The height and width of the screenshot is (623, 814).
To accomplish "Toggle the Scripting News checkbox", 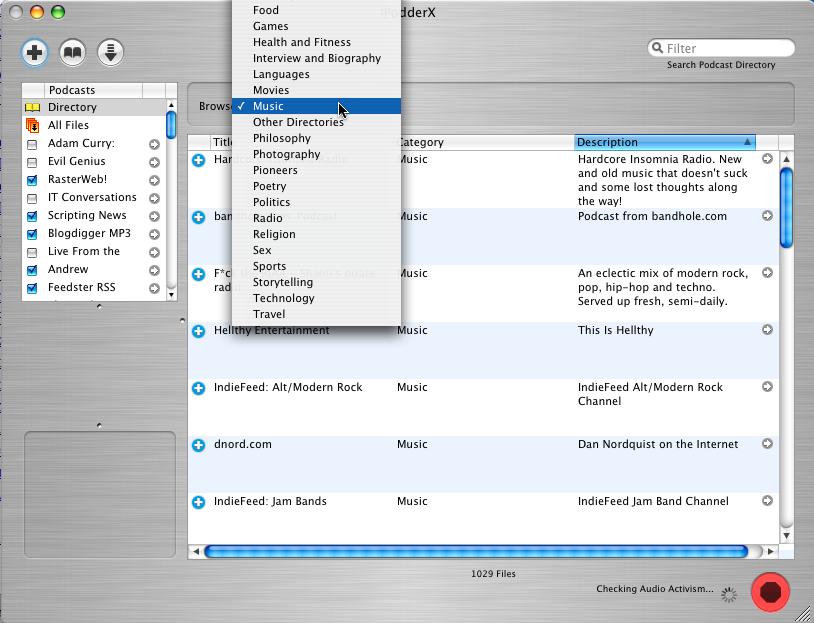I will coord(32,216).
